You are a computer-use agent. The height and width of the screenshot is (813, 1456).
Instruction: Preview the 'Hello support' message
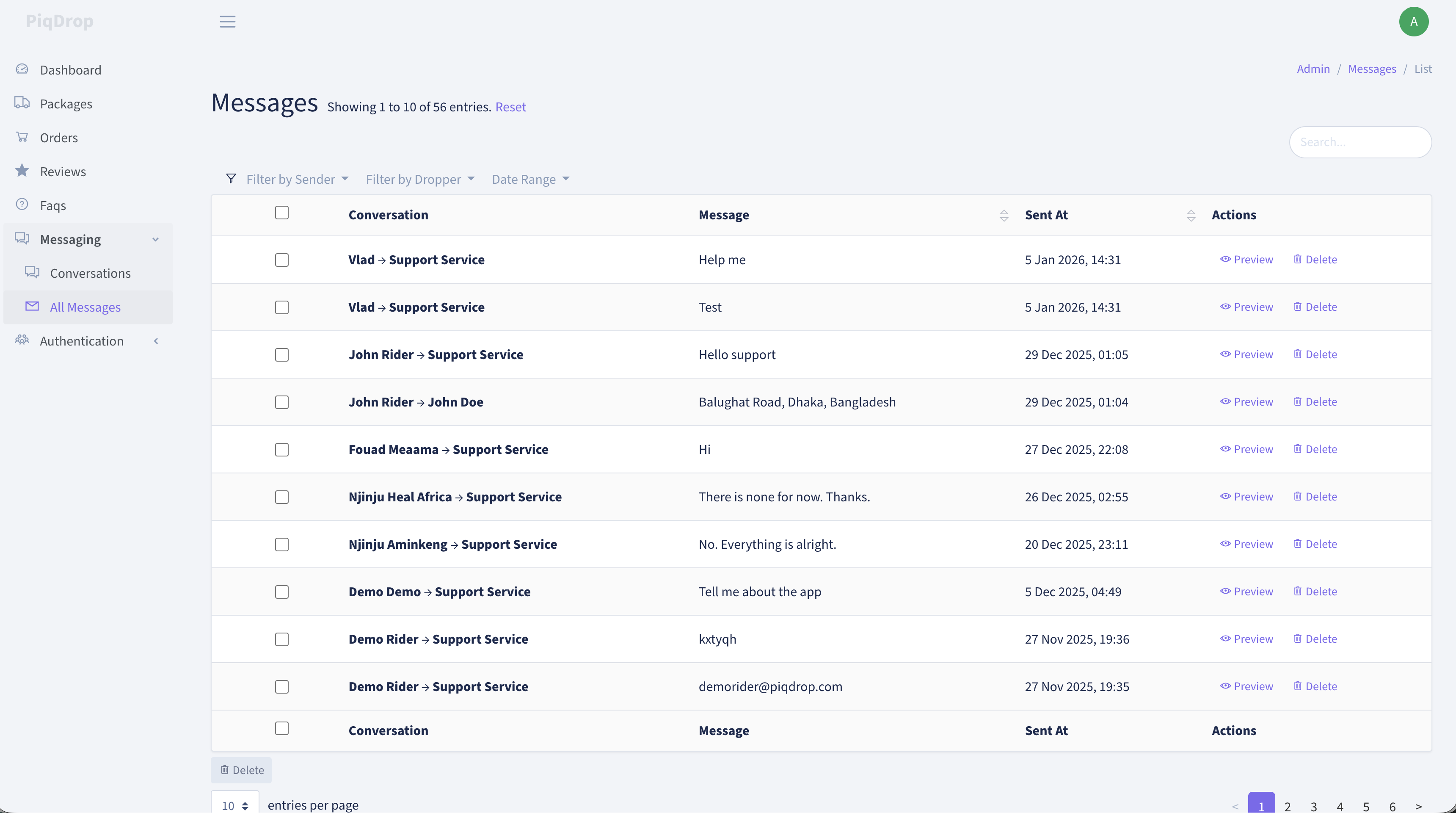point(1246,354)
